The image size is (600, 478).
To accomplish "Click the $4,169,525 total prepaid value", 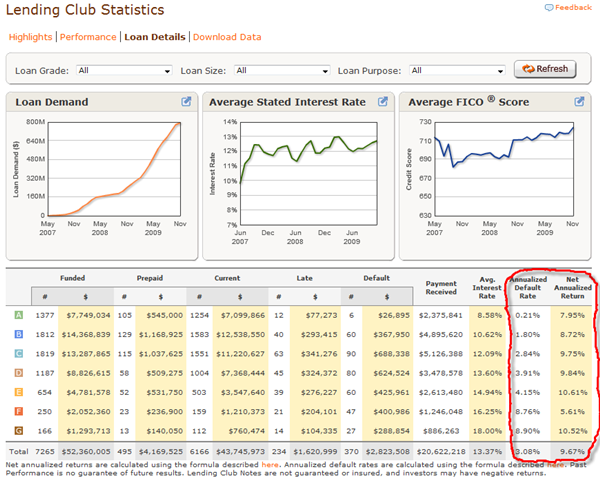I will tap(161, 451).
